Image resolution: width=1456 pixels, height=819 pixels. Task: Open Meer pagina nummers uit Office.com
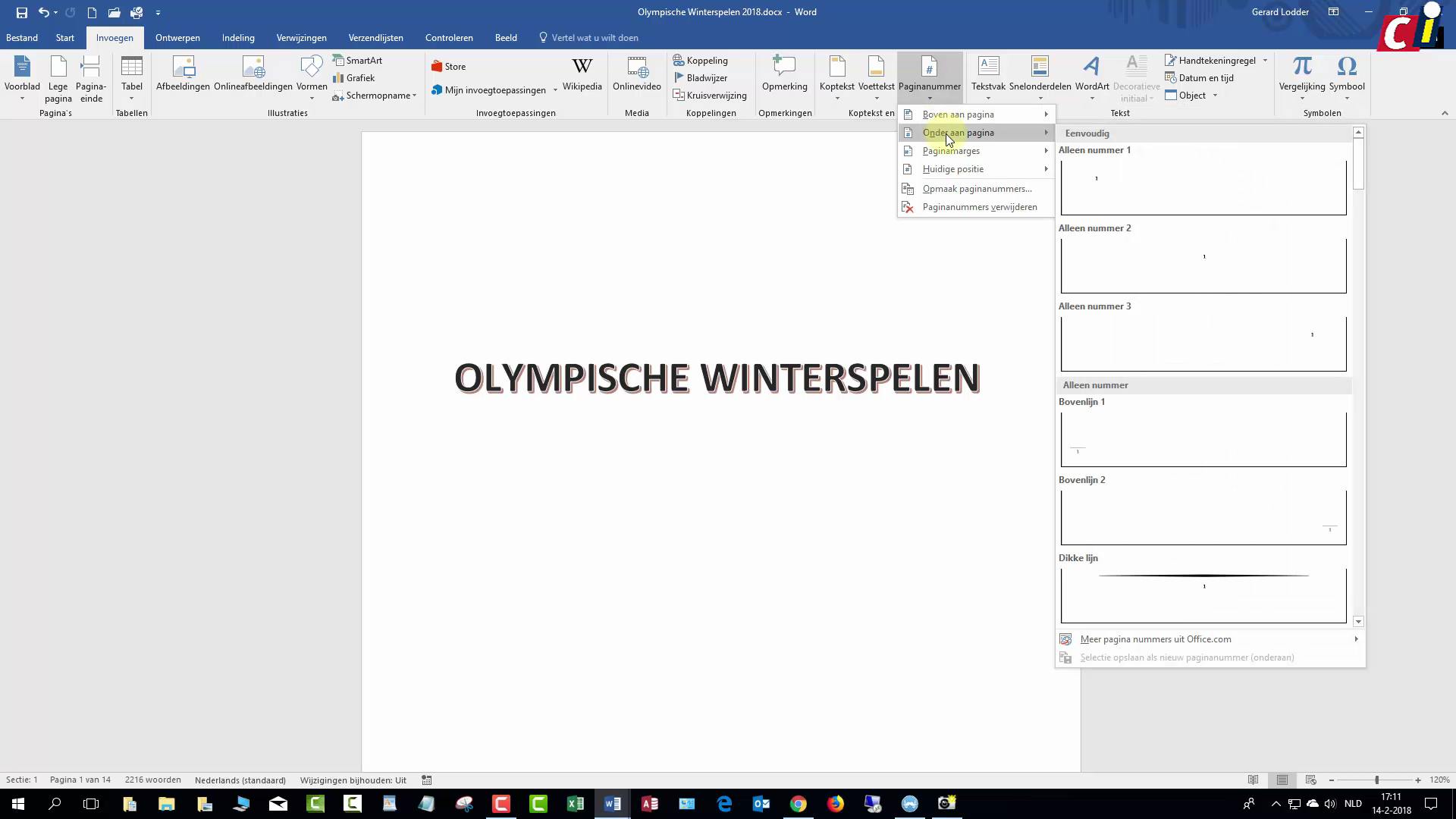point(1155,639)
